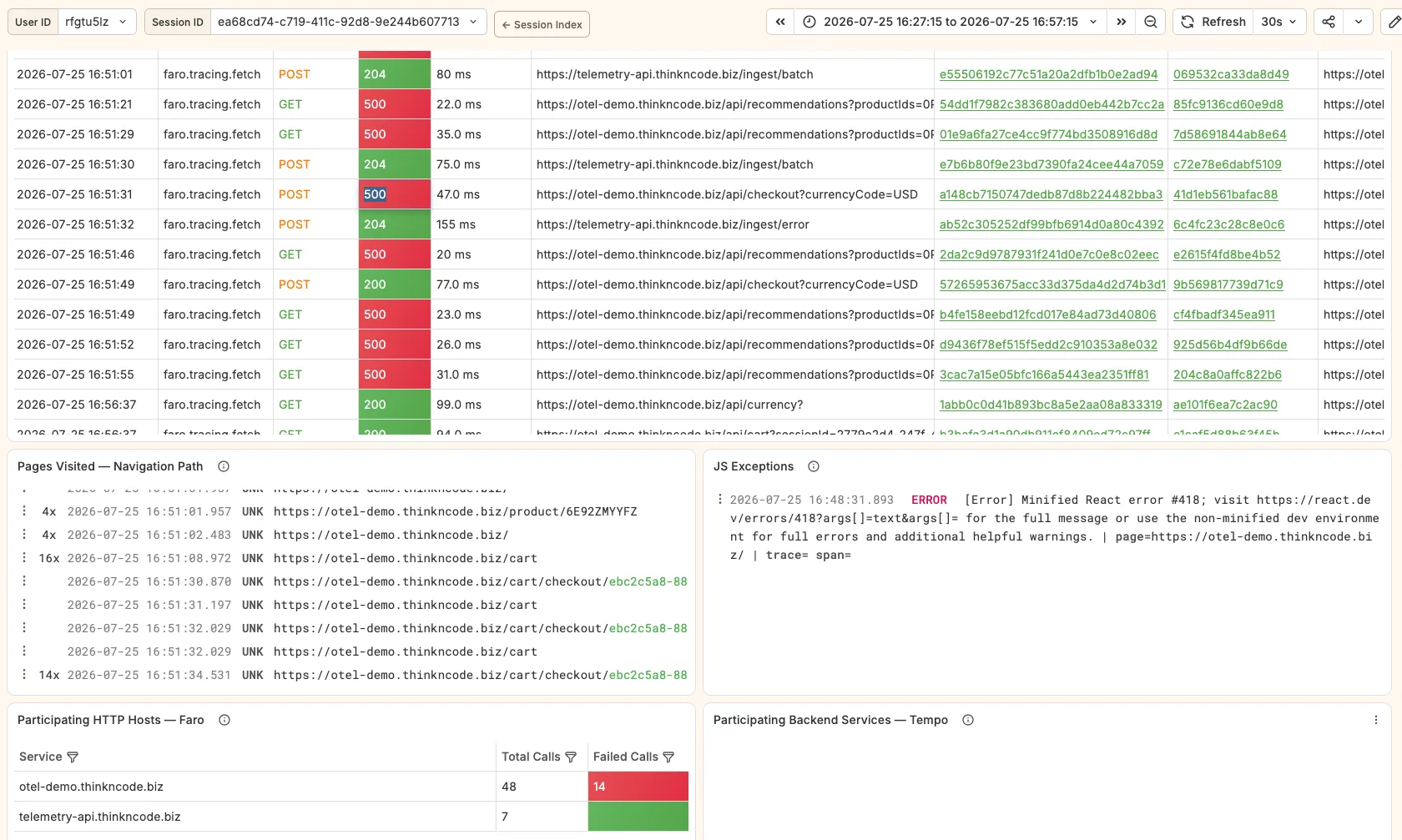
Task: Shift time range forward with double right arrows
Action: [x=1121, y=22]
